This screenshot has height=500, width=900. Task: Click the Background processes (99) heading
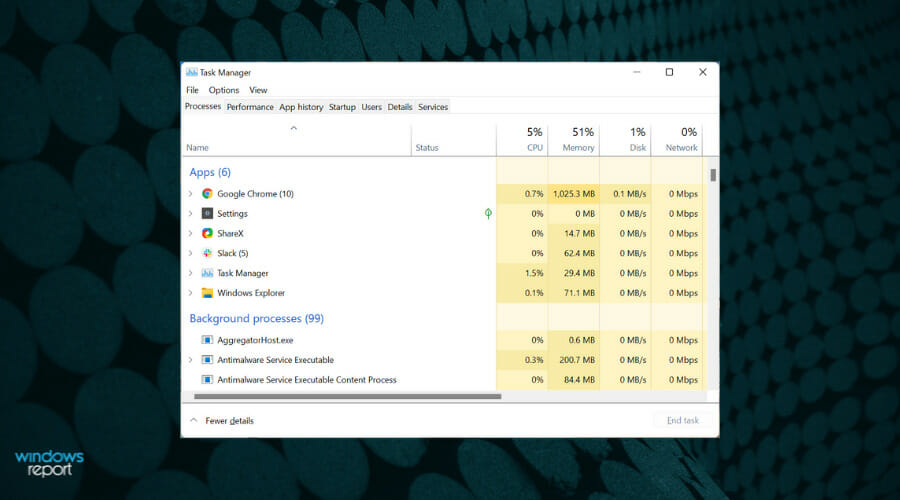257,319
